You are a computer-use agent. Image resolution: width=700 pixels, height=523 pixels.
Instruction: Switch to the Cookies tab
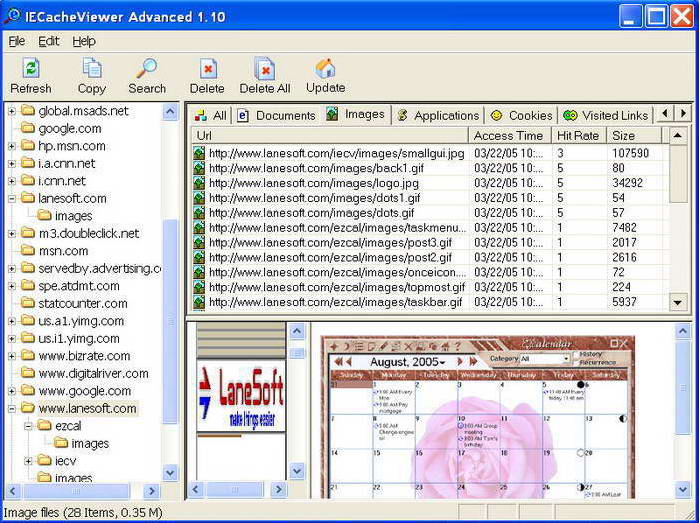[x=521, y=116]
